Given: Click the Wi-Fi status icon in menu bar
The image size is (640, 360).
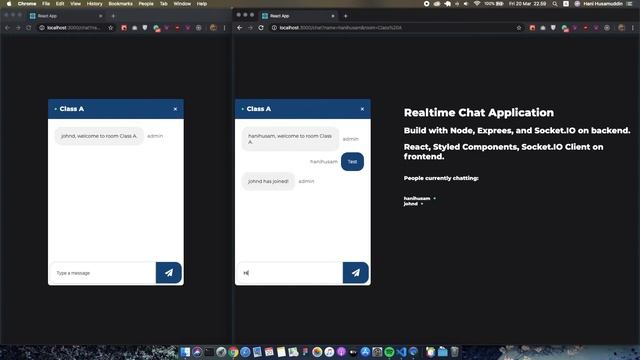Looking at the screenshot, I should 476,4.
